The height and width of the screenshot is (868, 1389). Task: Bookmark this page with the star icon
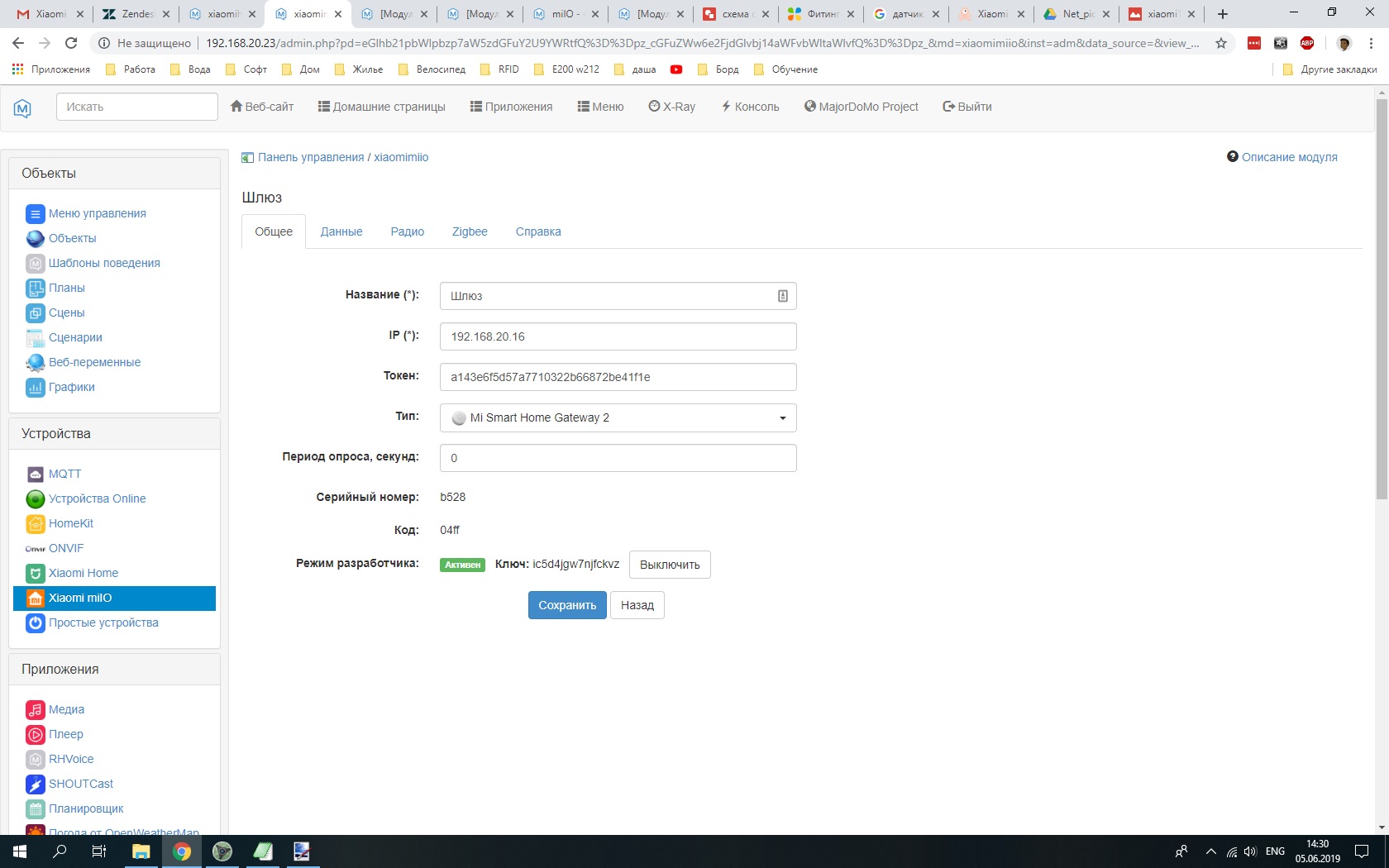[x=1221, y=43]
